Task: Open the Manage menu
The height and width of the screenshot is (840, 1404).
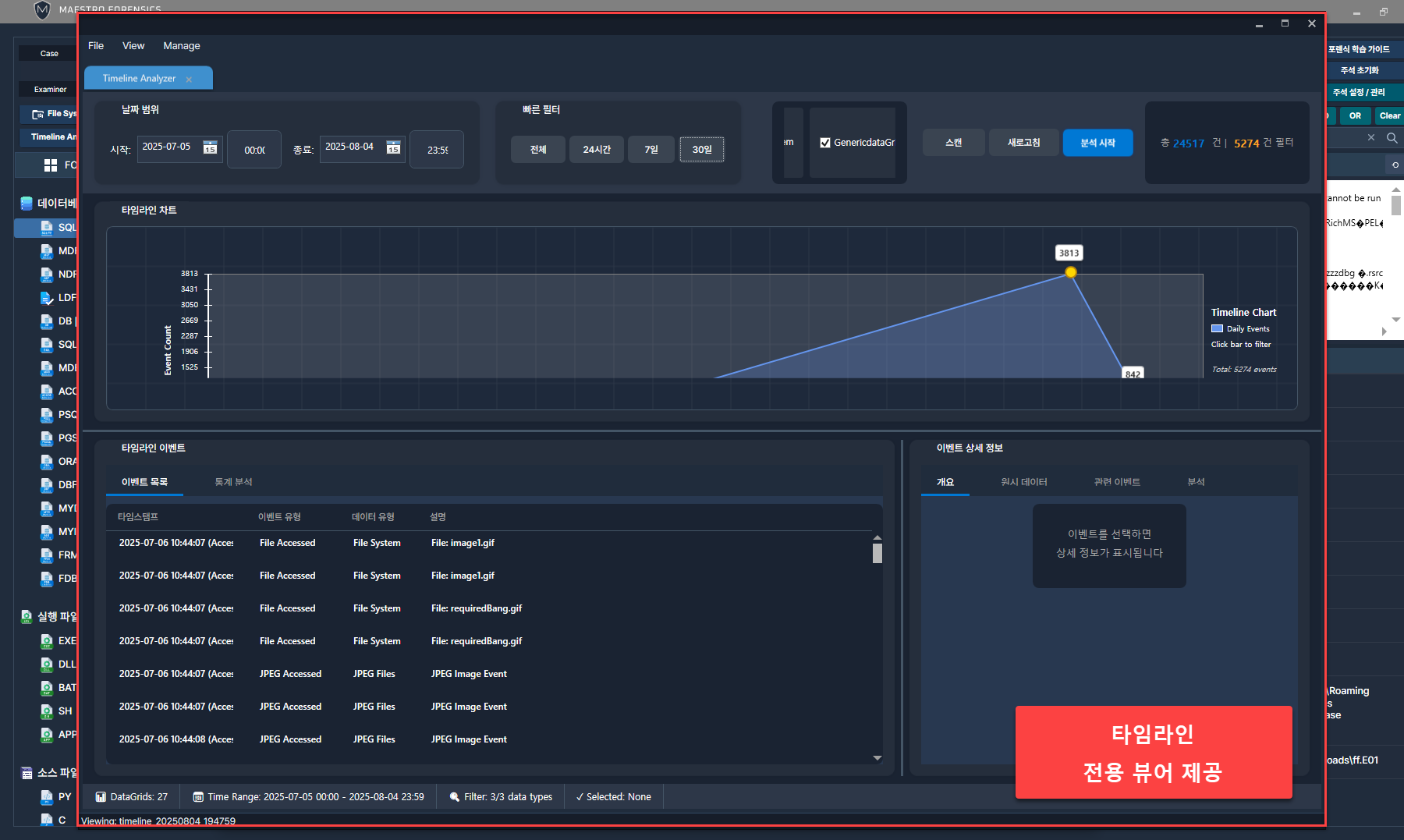Action: 181,46
